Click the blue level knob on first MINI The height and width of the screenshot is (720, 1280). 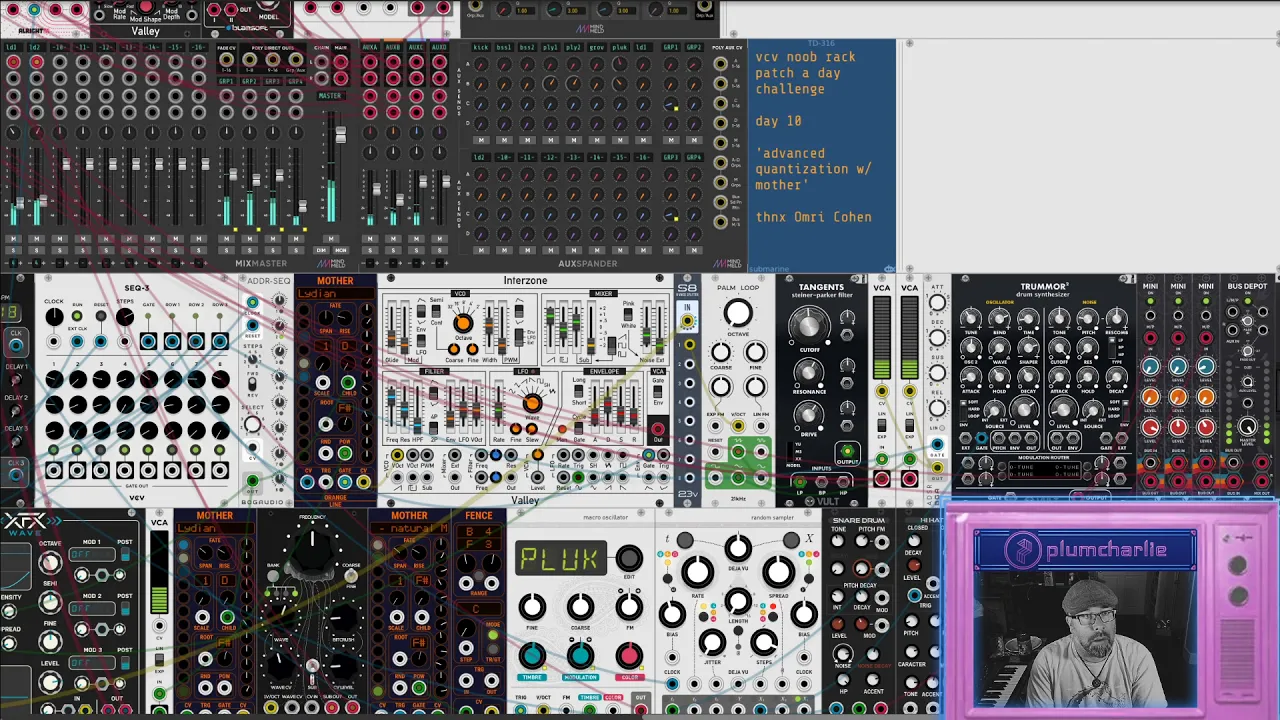pyautogui.click(x=1150, y=368)
